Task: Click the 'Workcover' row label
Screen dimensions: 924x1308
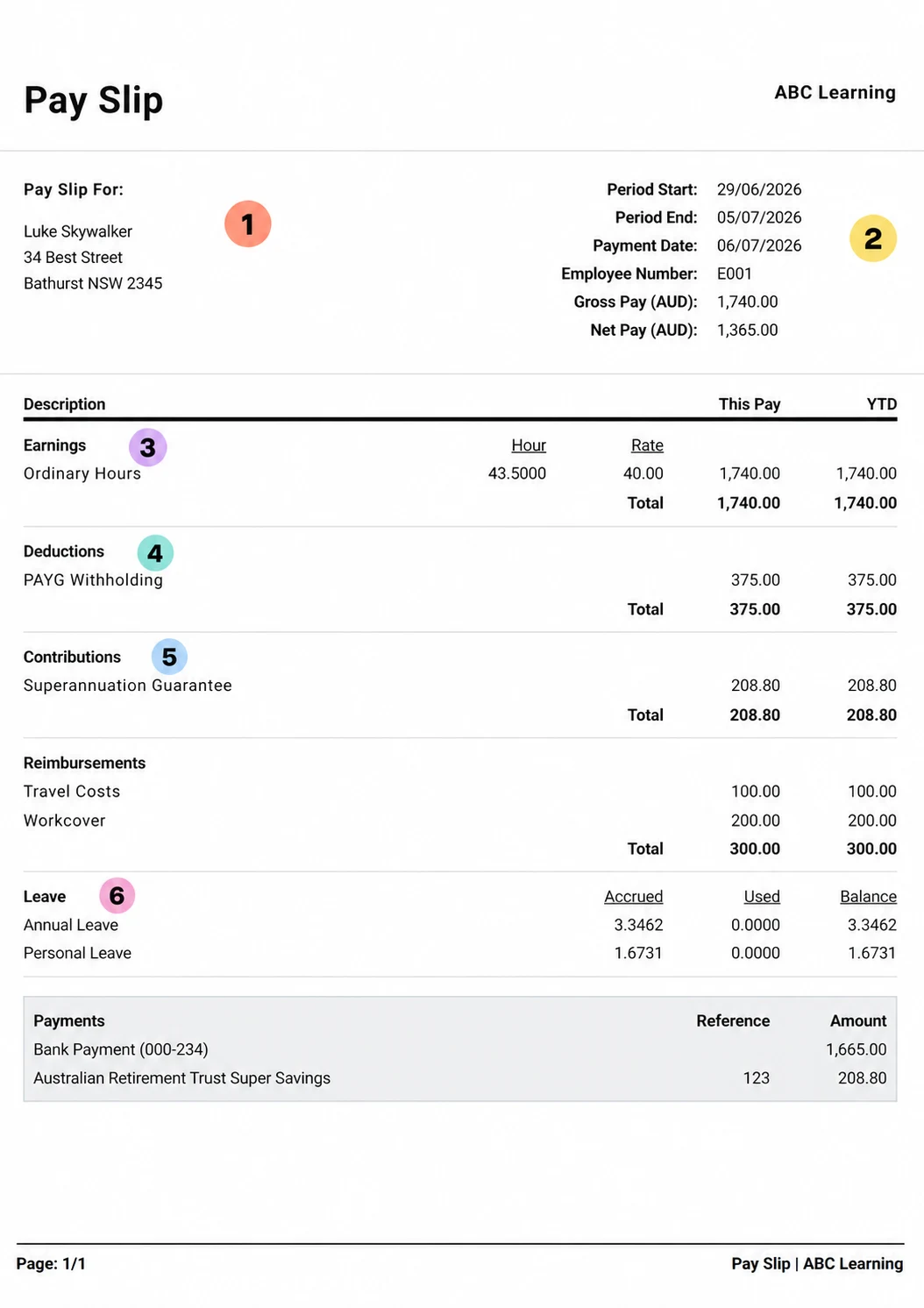Action: (64, 821)
